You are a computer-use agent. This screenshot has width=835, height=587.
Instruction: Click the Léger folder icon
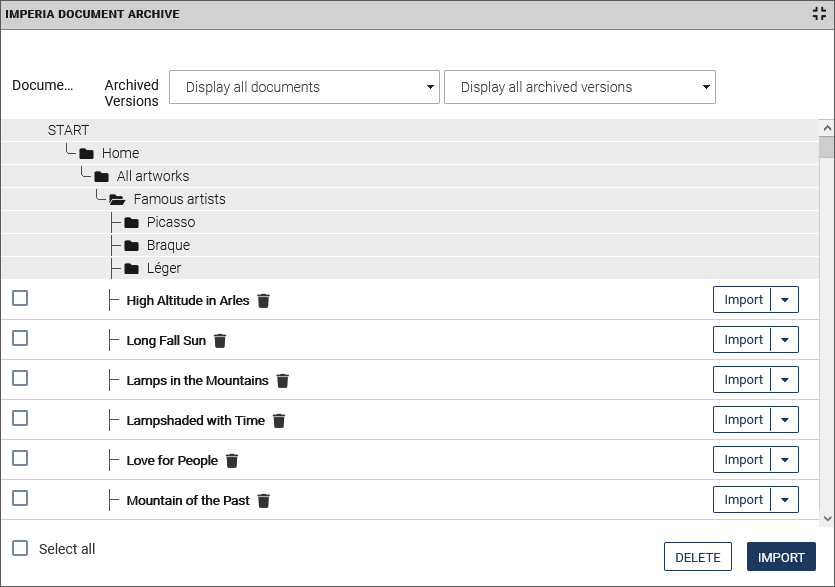132,268
